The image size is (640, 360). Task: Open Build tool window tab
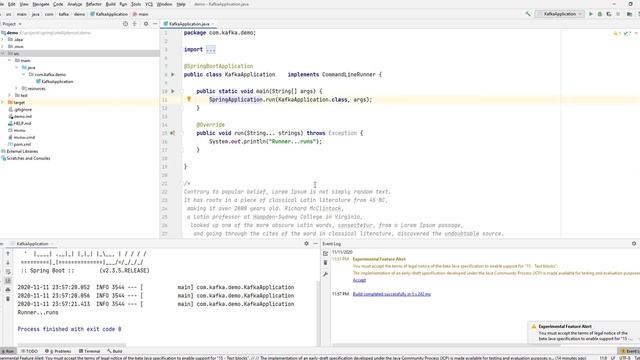pos(115,351)
